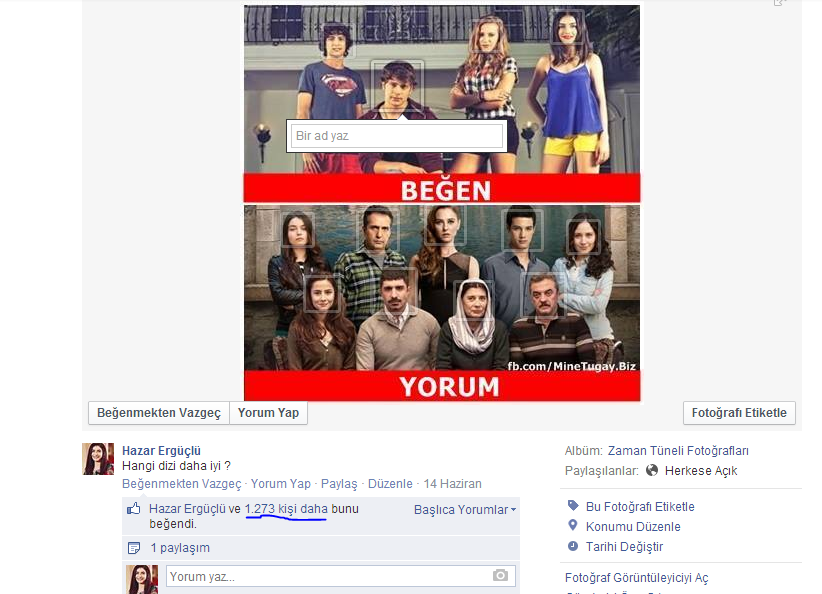Click the face tag box on the mustached man in striped sweater

click(x=544, y=294)
